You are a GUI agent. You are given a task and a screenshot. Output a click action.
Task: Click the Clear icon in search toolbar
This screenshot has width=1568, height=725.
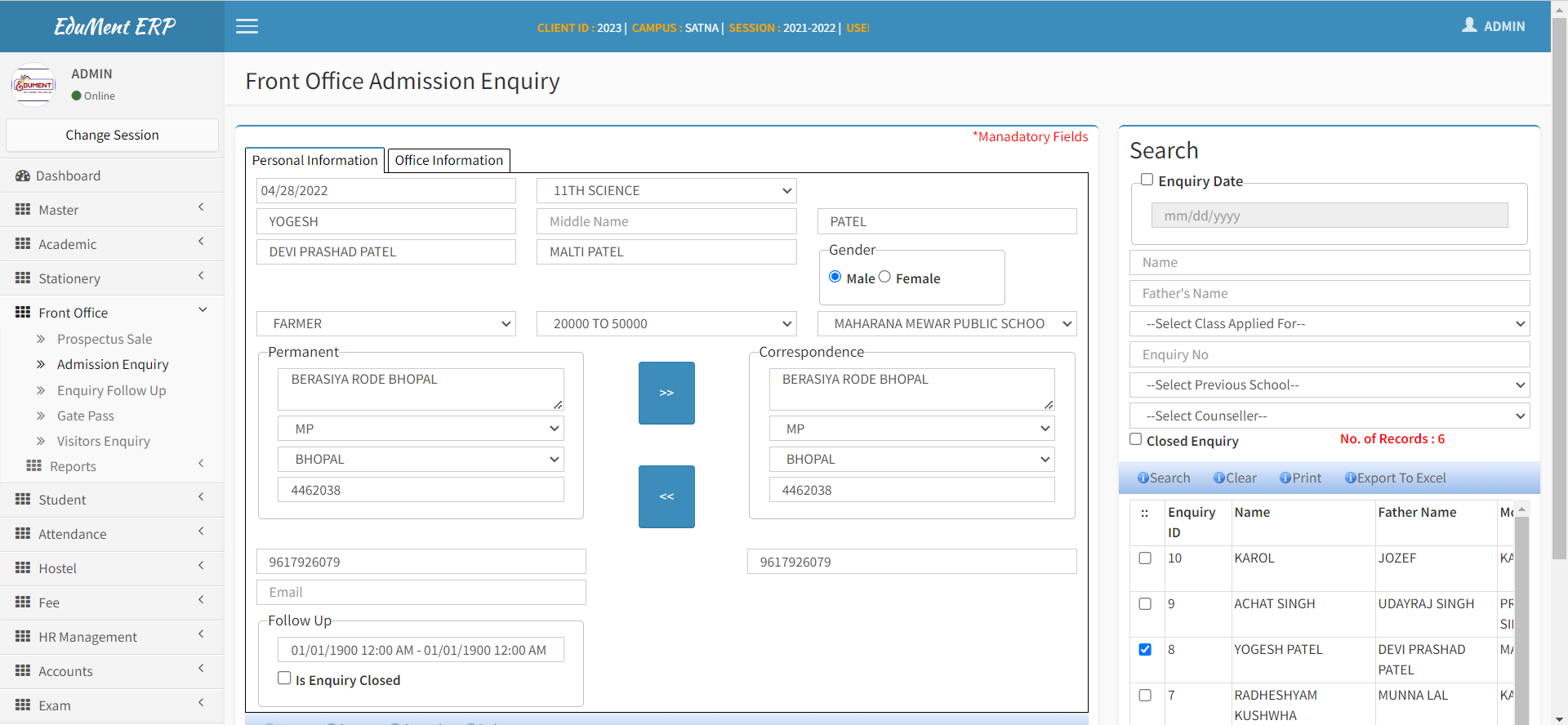coord(1218,478)
